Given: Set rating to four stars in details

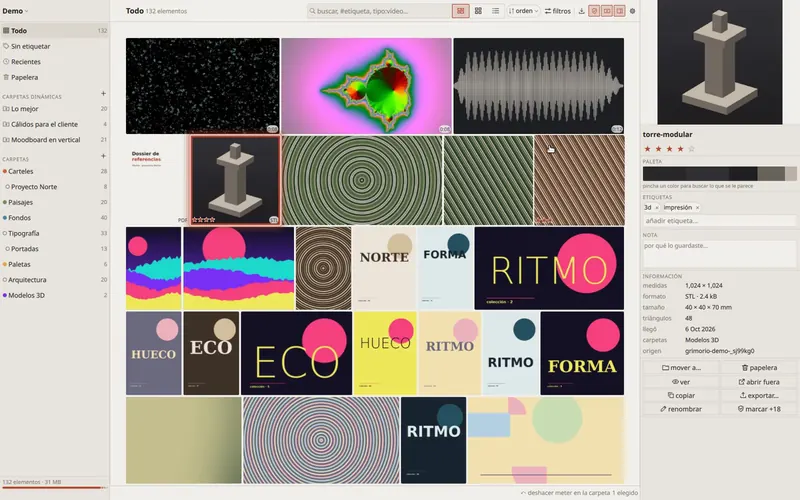Looking at the screenshot, I should pyautogui.click(x=680, y=149).
